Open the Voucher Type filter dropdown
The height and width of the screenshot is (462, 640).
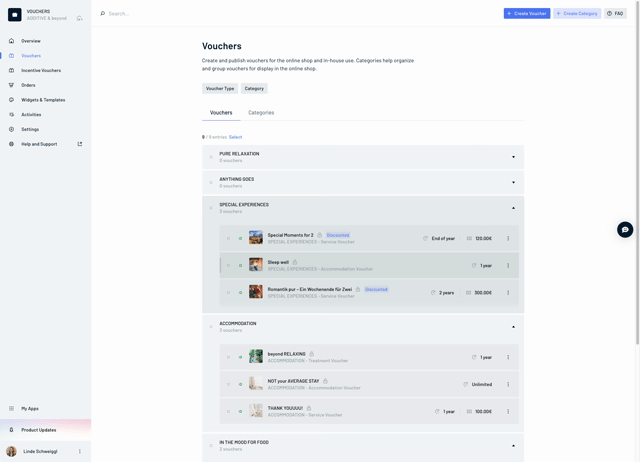coord(220,88)
